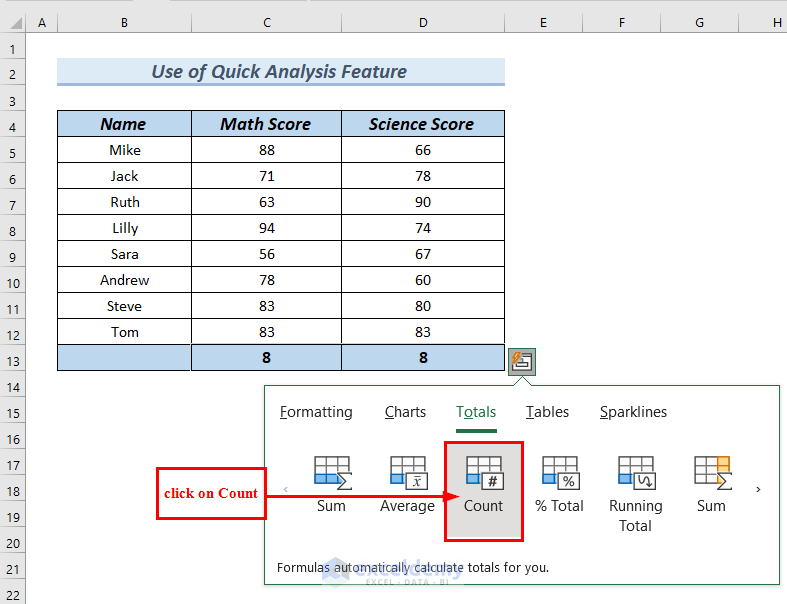The height and width of the screenshot is (604, 787).
Task: Open the Formatting tab in Quick Analysis
Action: click(x=316, y=412)
